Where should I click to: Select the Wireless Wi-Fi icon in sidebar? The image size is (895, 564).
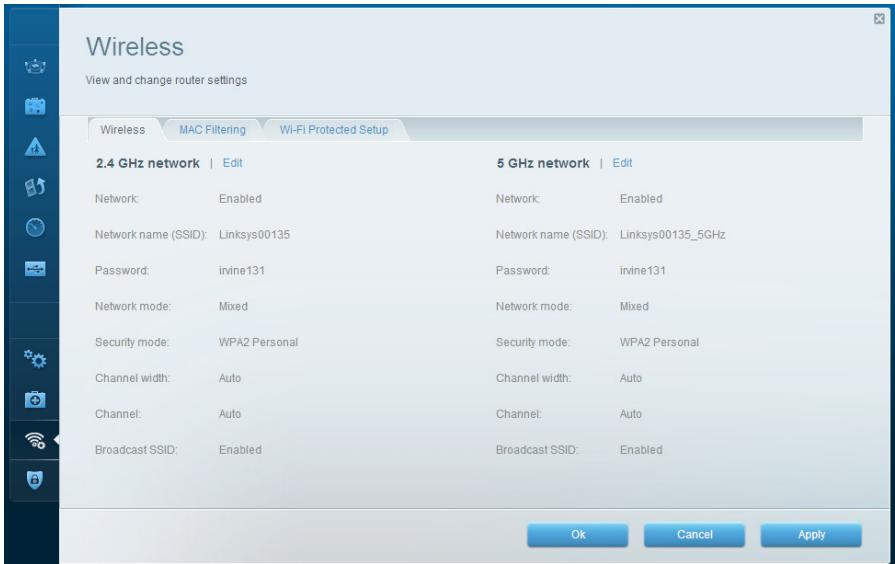pyautogui.click(x=35, y=440)
